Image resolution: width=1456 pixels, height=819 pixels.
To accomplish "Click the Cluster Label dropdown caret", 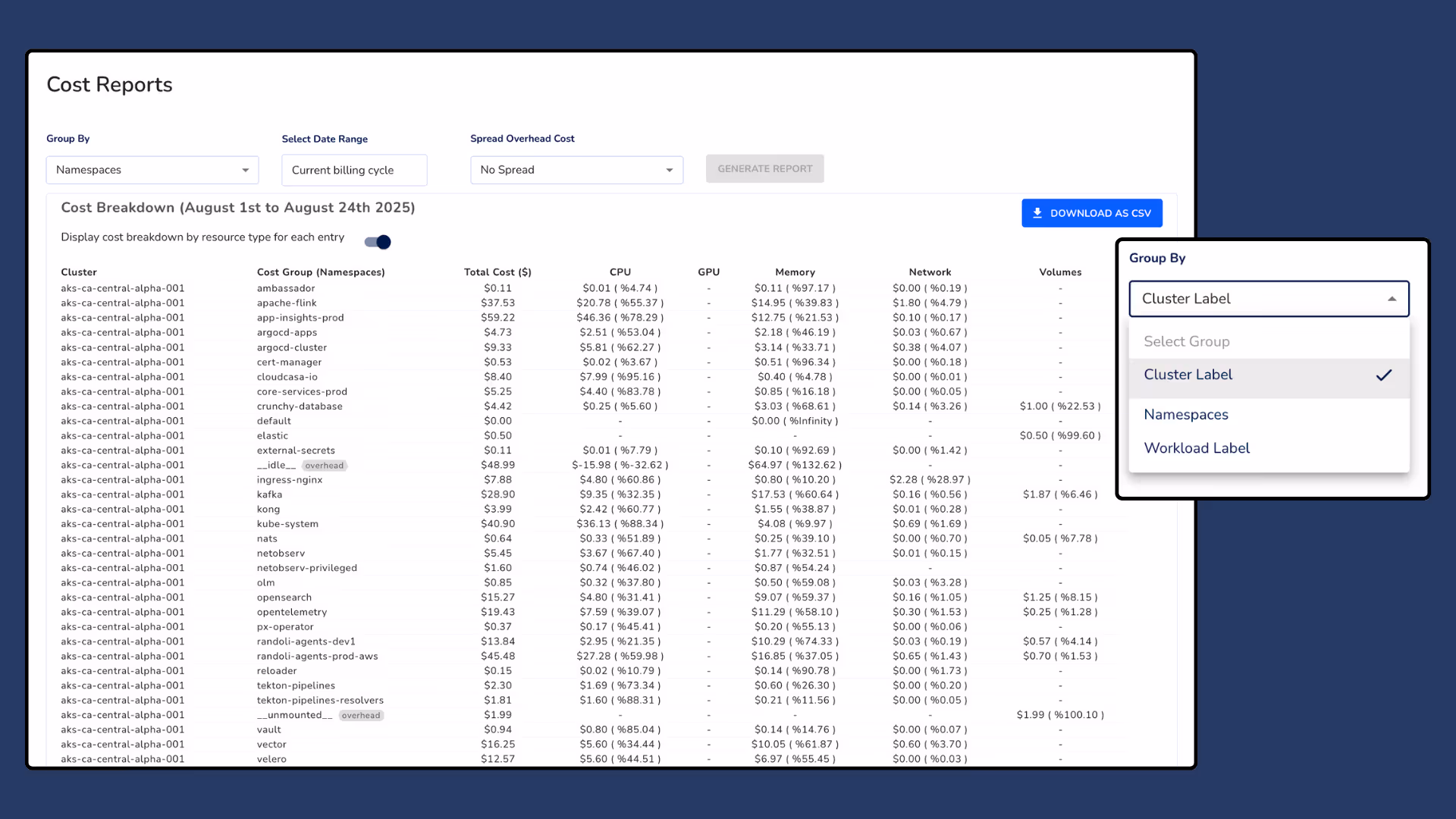I will (x=1392, y=299).
